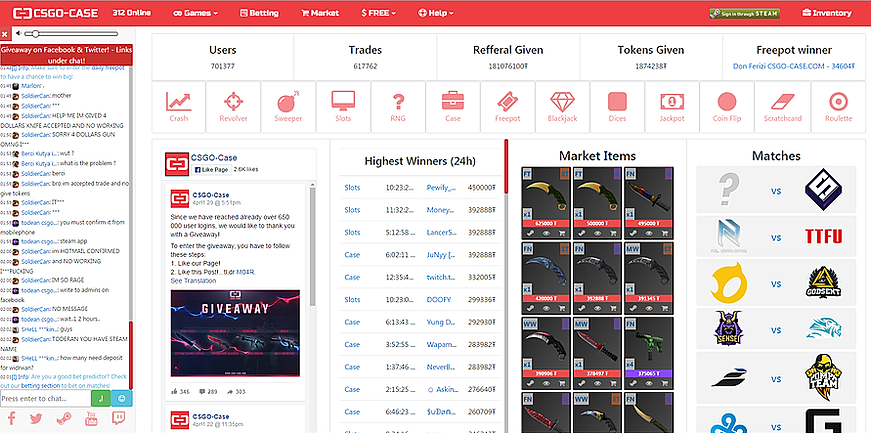Sign in through Steam

744,13
